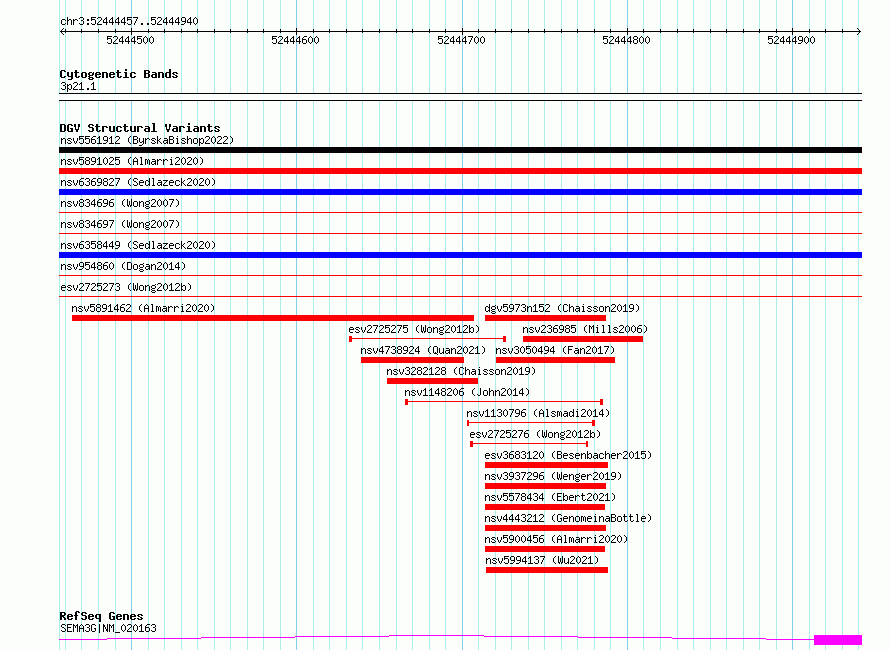Click esv2725275 (Wong2012b) label
This screenshot has width=890, height=650.
click(x=414, y=329)
